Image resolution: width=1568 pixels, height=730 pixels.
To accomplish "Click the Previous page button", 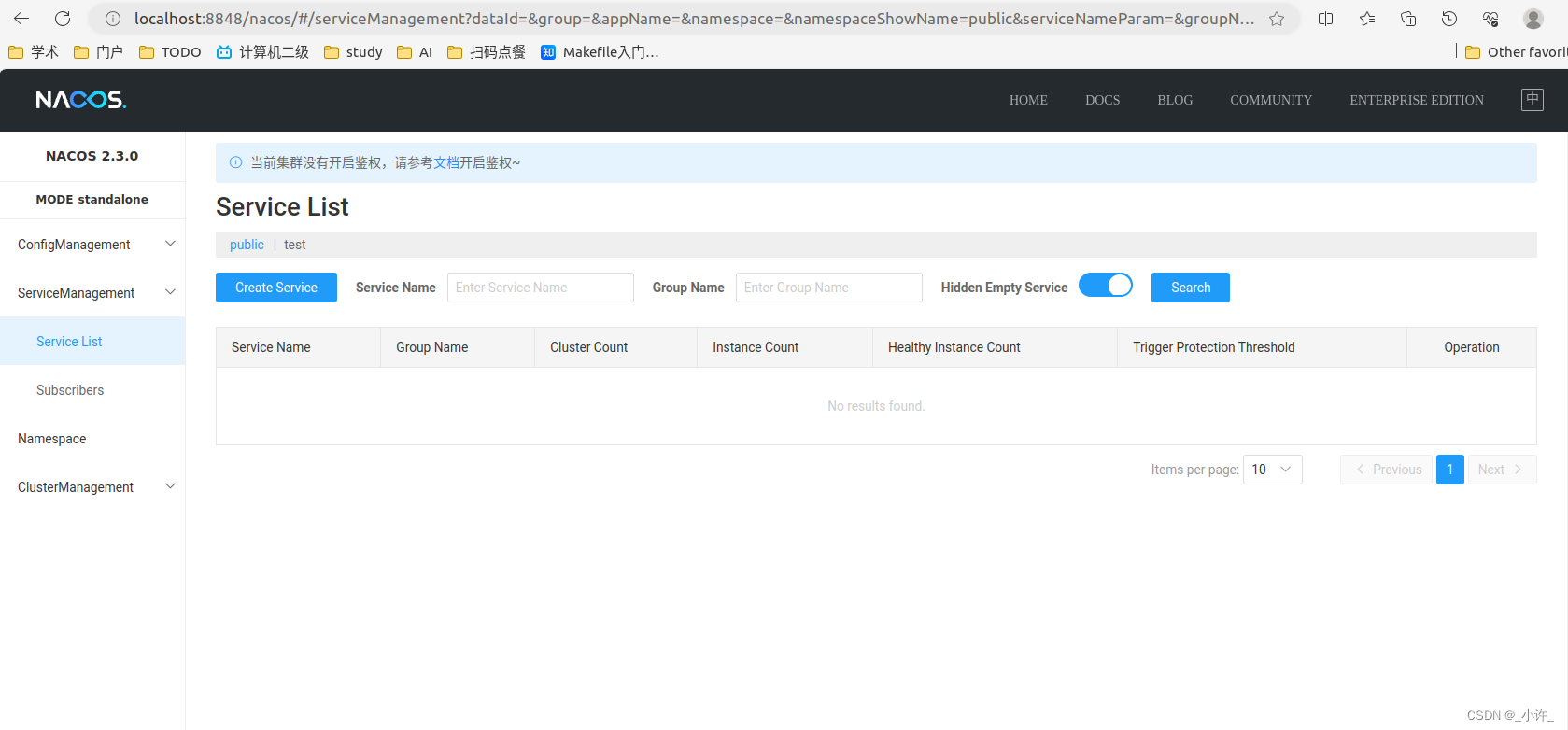I will tap(1386, 470).
